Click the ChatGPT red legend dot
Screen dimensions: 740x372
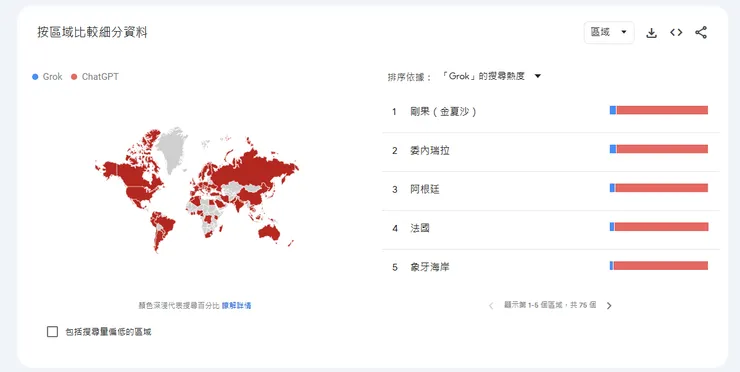[74, 76]
